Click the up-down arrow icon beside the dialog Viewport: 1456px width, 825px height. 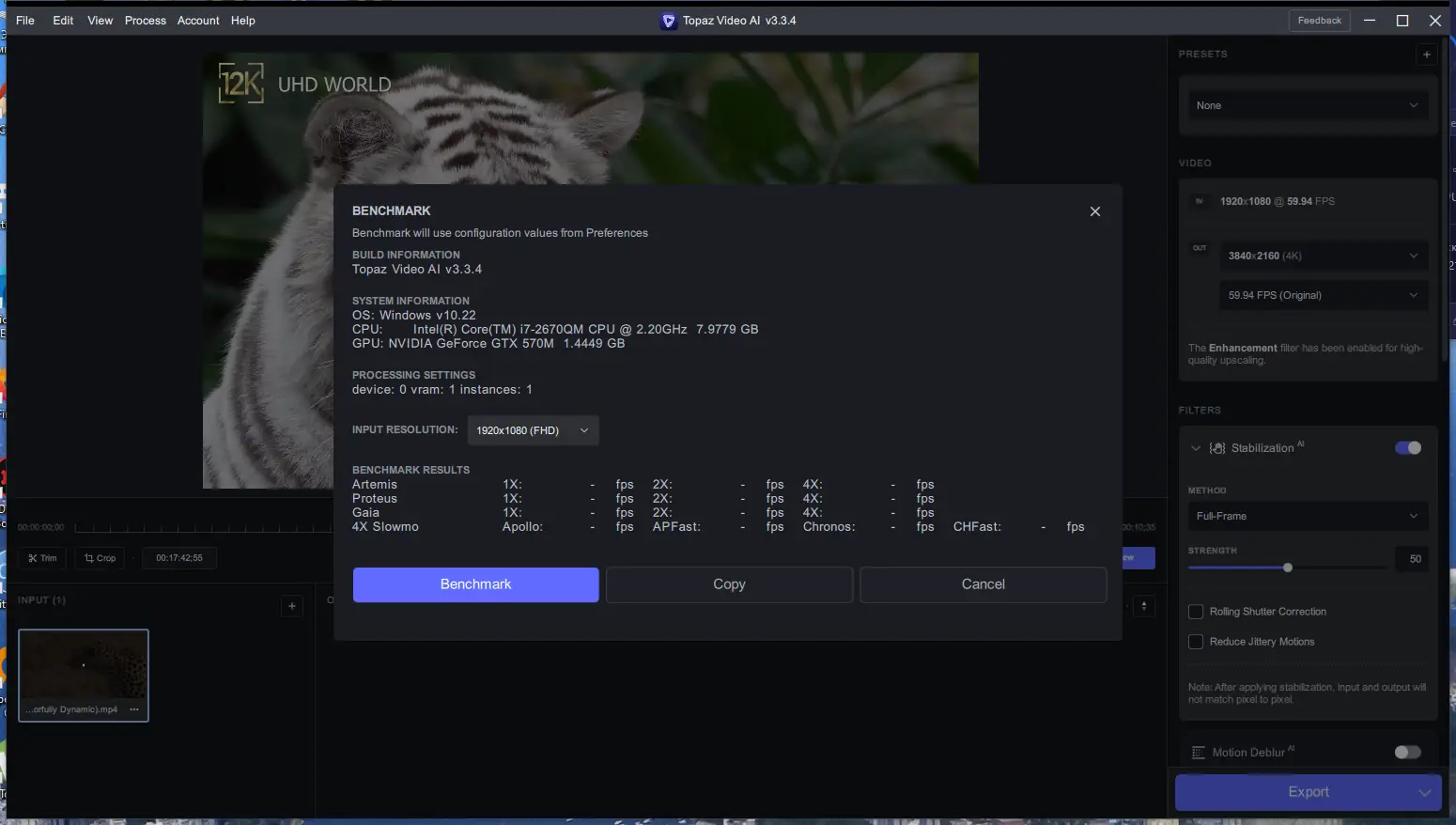tap(1144, 606)
